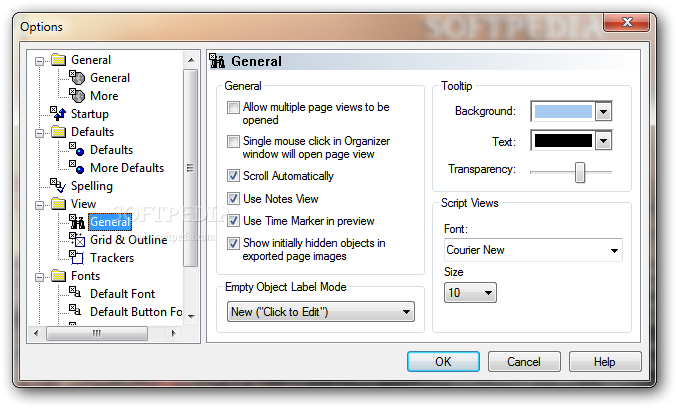The image size is (677, 408).
Task: Click the General folder icon in tree
Action: coord(58,60)
